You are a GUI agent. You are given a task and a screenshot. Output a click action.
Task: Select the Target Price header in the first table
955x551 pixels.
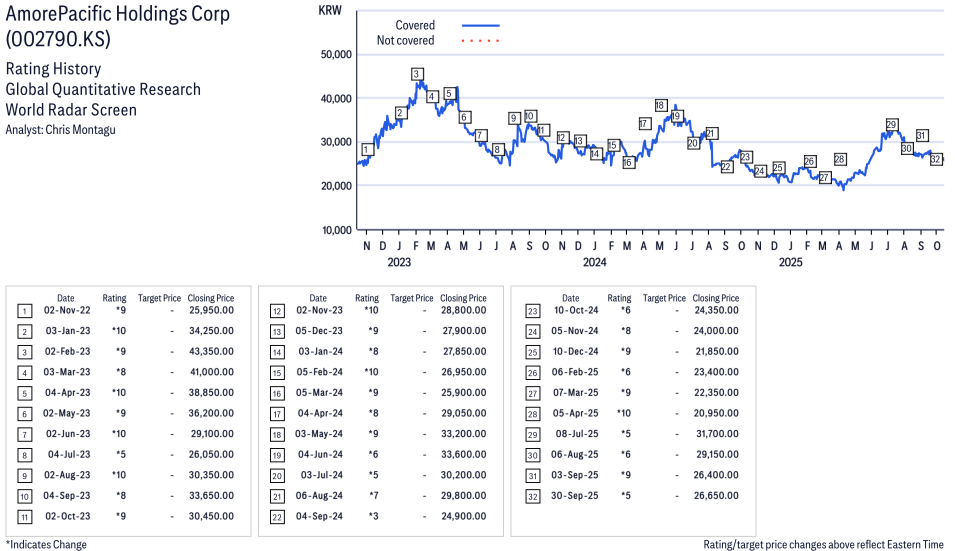(x=159, y=298)
